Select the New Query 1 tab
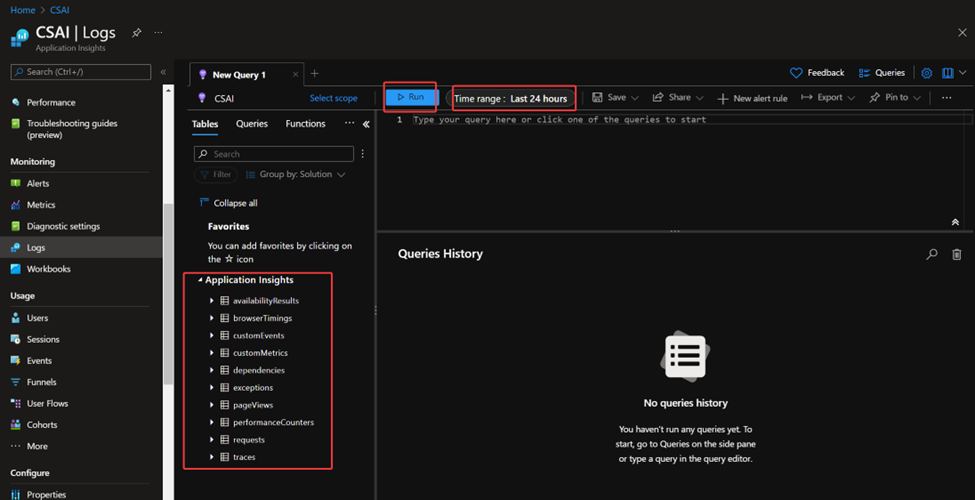The height and width of the screenshot is (500, 975). 239,75
